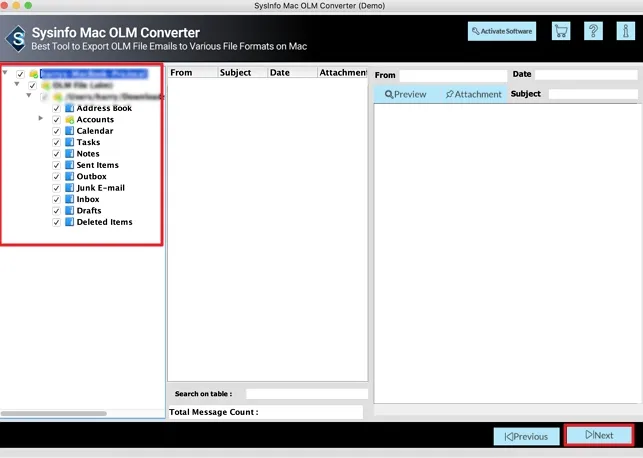Collapse the root tree node arrow

(5, 73)
